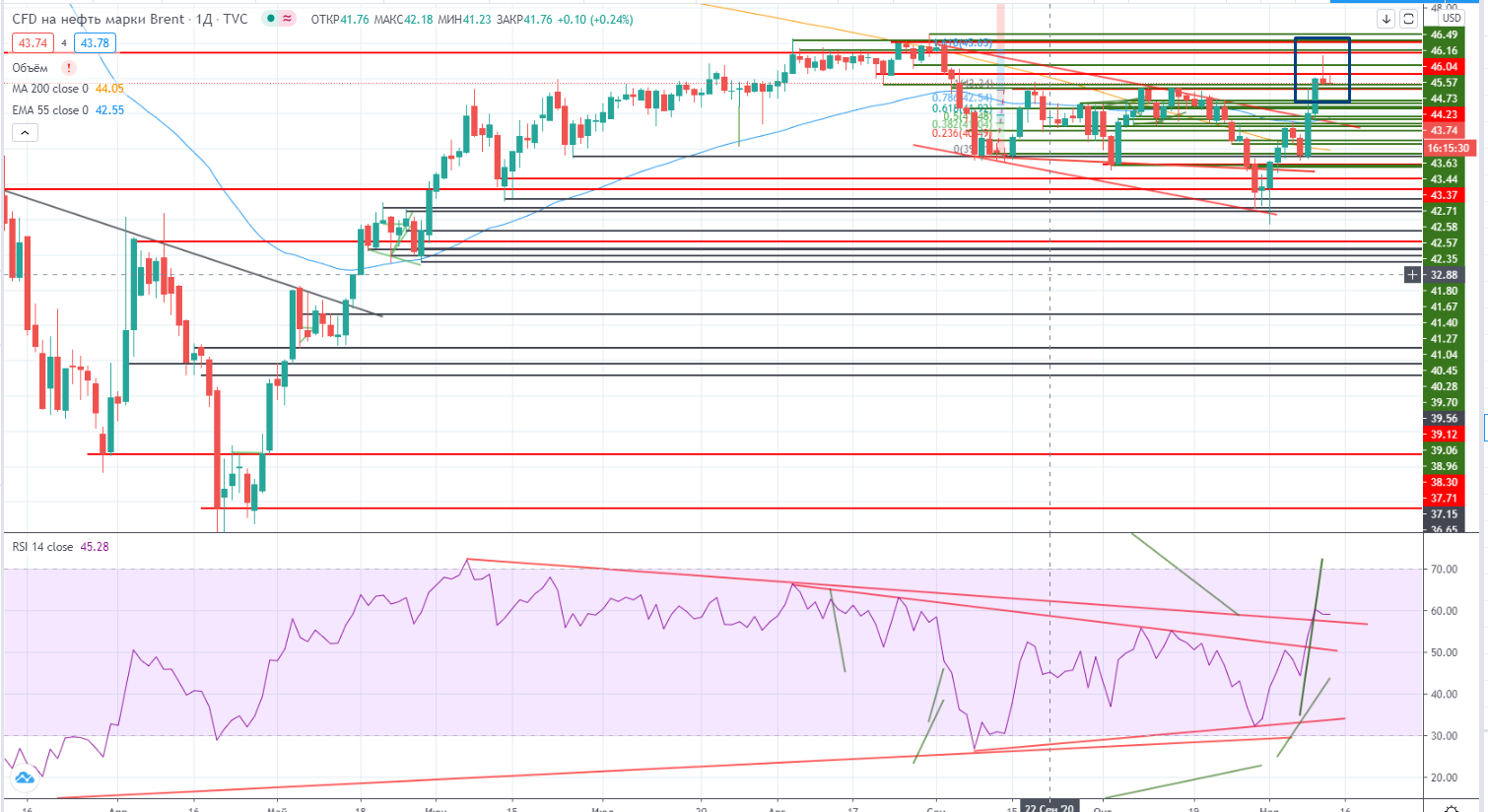Image resolution: width=1488 pixels, height=812 pixels.
Task: Click the pink approximate-data wave icon
Action: tap(287, 19)
